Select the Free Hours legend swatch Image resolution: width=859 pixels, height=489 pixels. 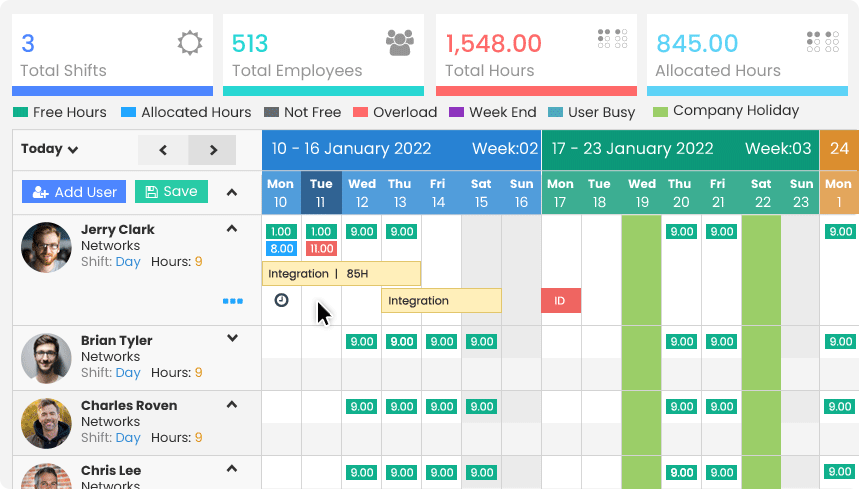coord(20,112)
